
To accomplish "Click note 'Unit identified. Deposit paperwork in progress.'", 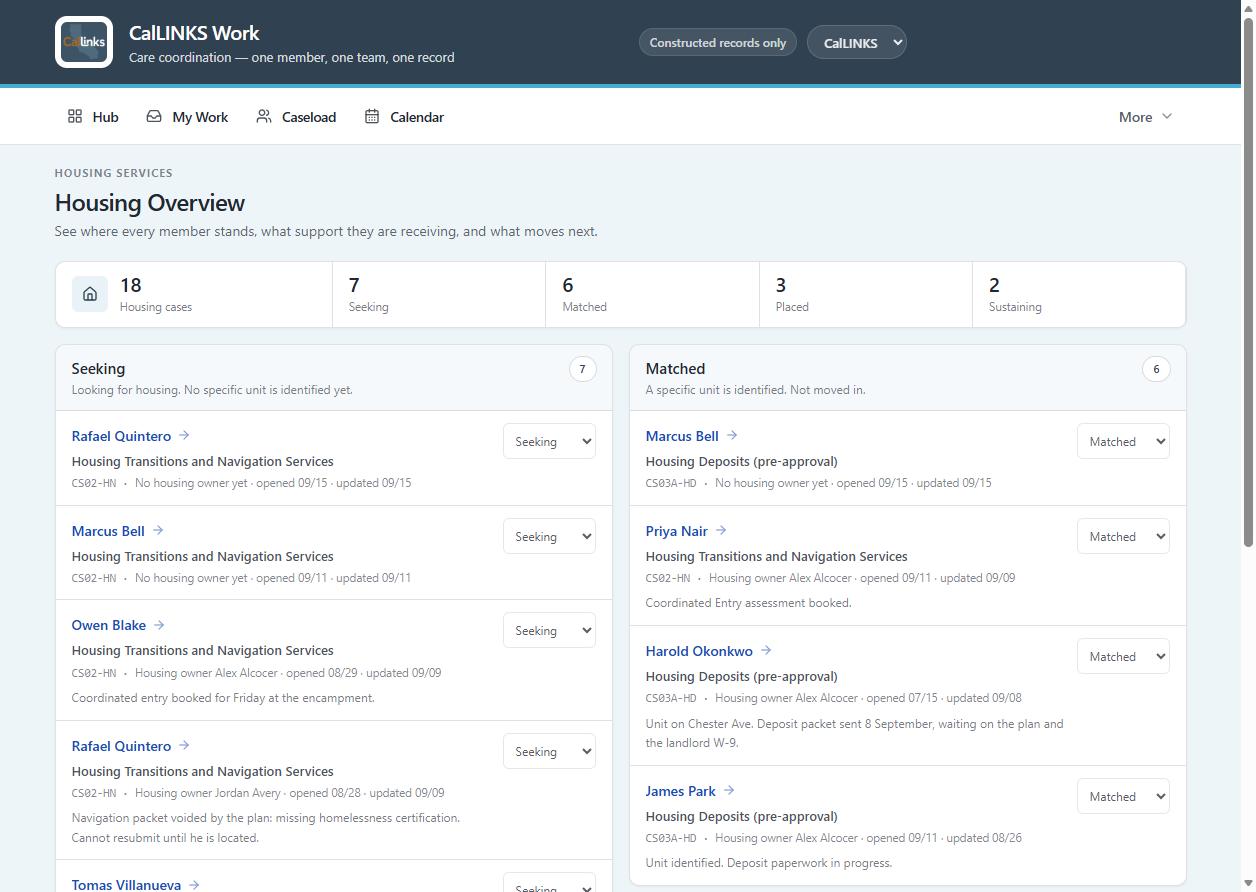I will [x=769, y=863].
